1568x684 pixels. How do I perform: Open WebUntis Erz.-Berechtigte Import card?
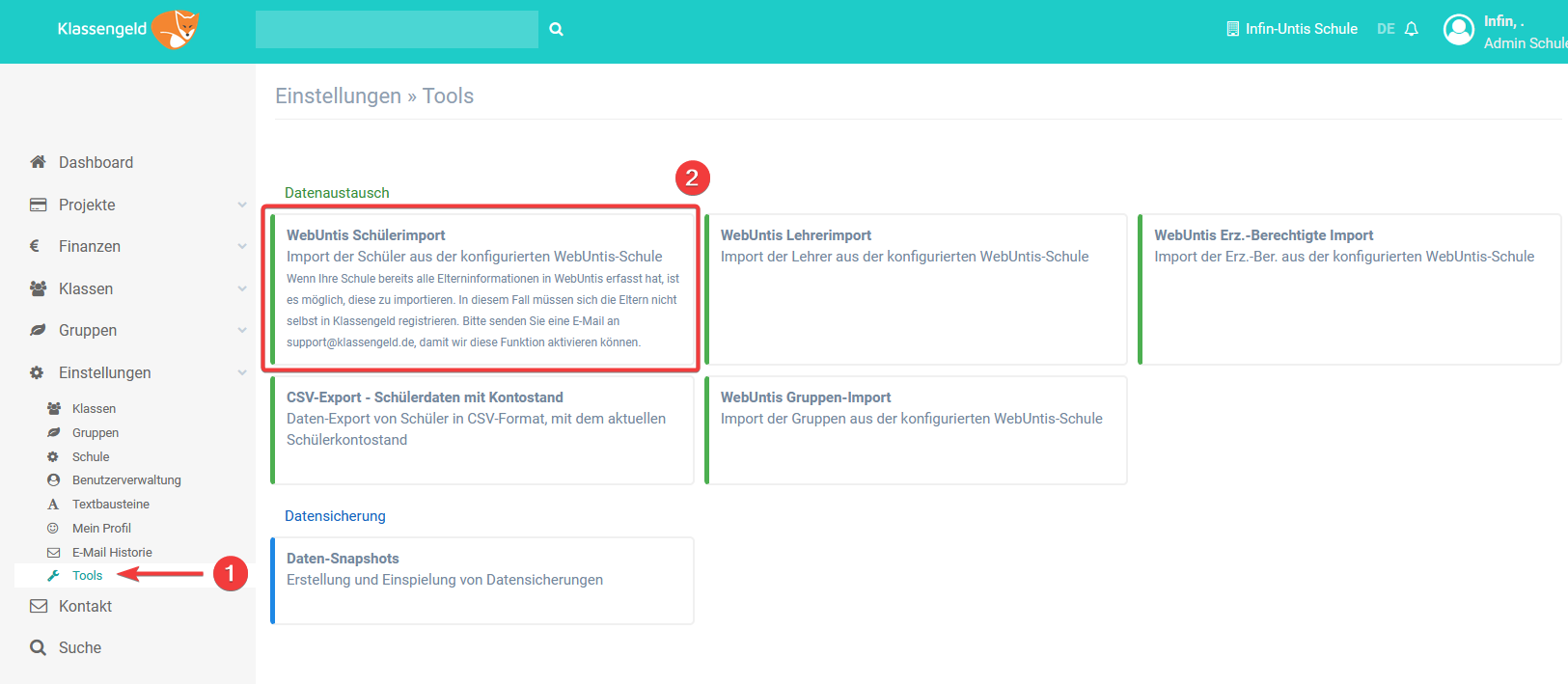(1350, 289)
